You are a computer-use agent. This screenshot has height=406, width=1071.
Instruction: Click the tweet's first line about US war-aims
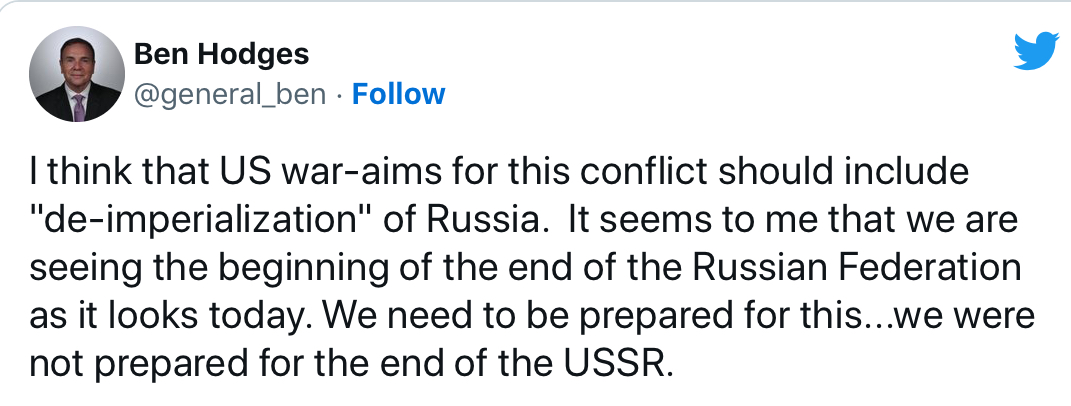tap(499, 172)
